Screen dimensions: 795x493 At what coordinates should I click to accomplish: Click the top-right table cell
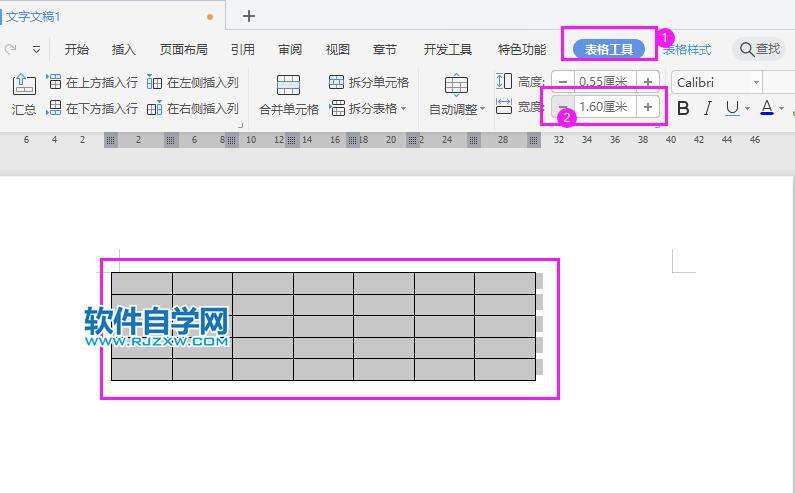click(505, 283)
